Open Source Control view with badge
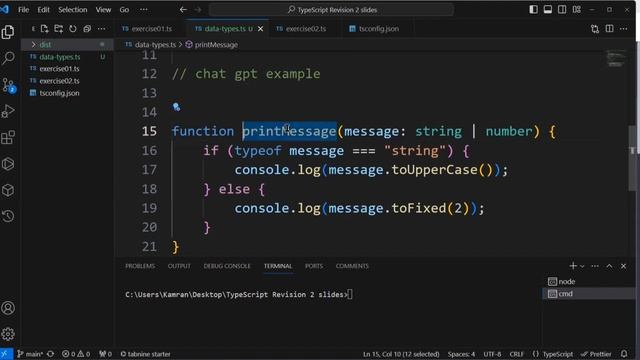This screenshot has width=640, height=360. pos(8,85)
